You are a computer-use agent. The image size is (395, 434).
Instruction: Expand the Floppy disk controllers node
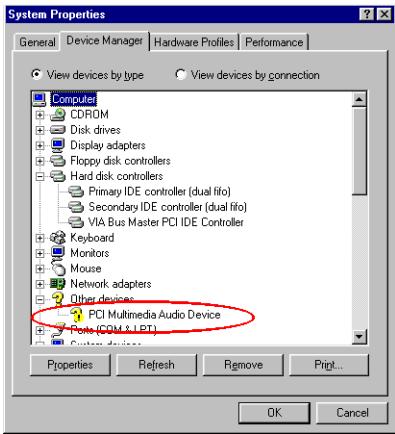(40, 161)
